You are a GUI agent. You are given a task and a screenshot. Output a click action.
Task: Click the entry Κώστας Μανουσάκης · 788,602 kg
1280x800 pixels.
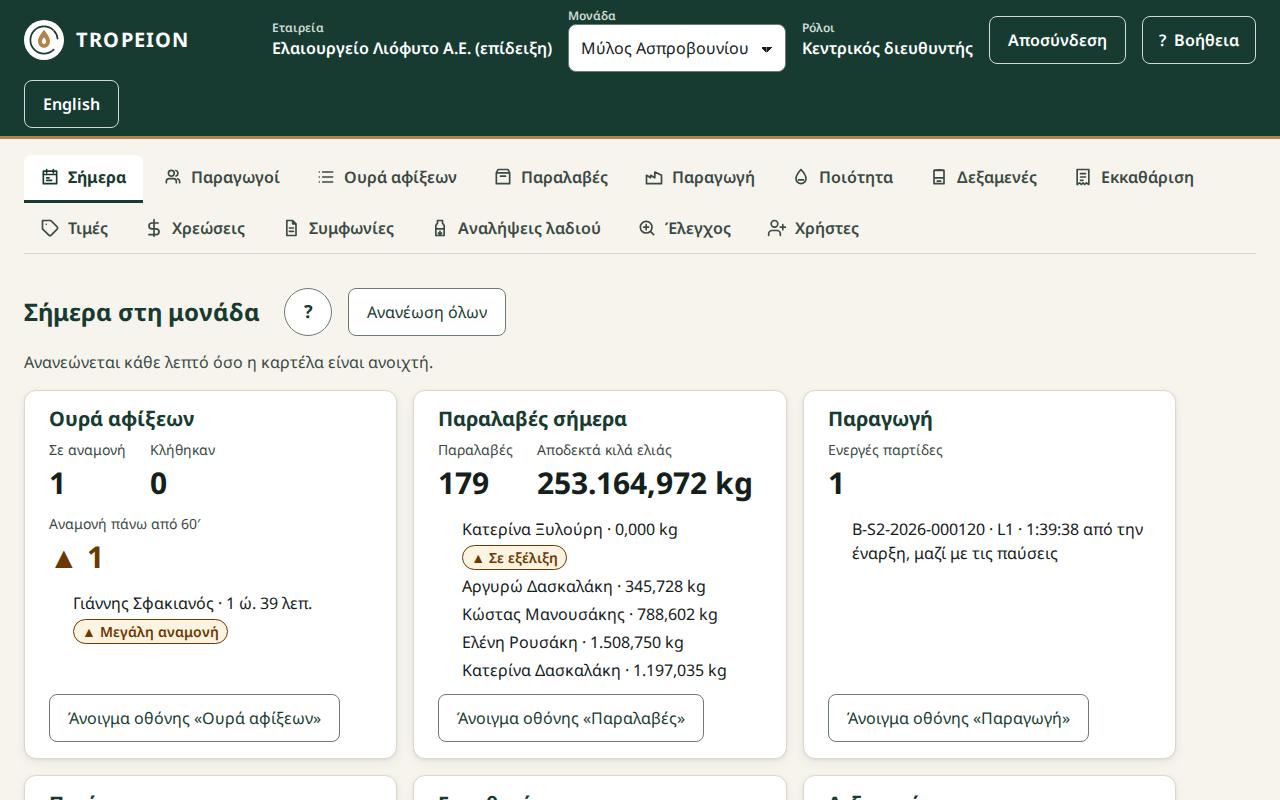[x=590, y=614]
